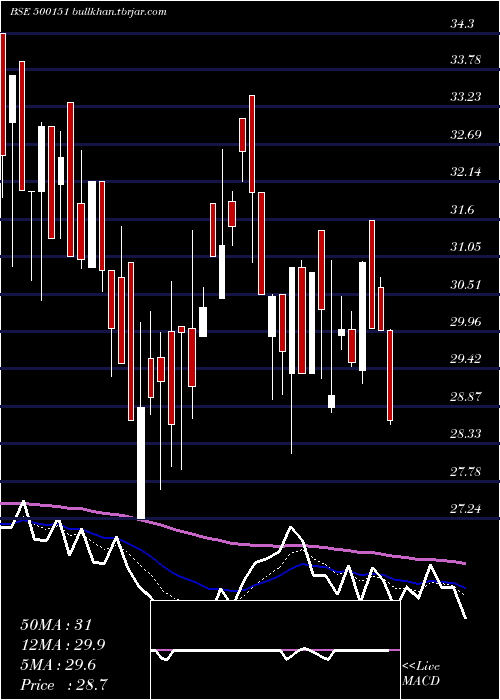This screenshot has height=700, width=500.
Task: Click the pink 50MA line
Action: pyautogui.click(x=232, y=543)
